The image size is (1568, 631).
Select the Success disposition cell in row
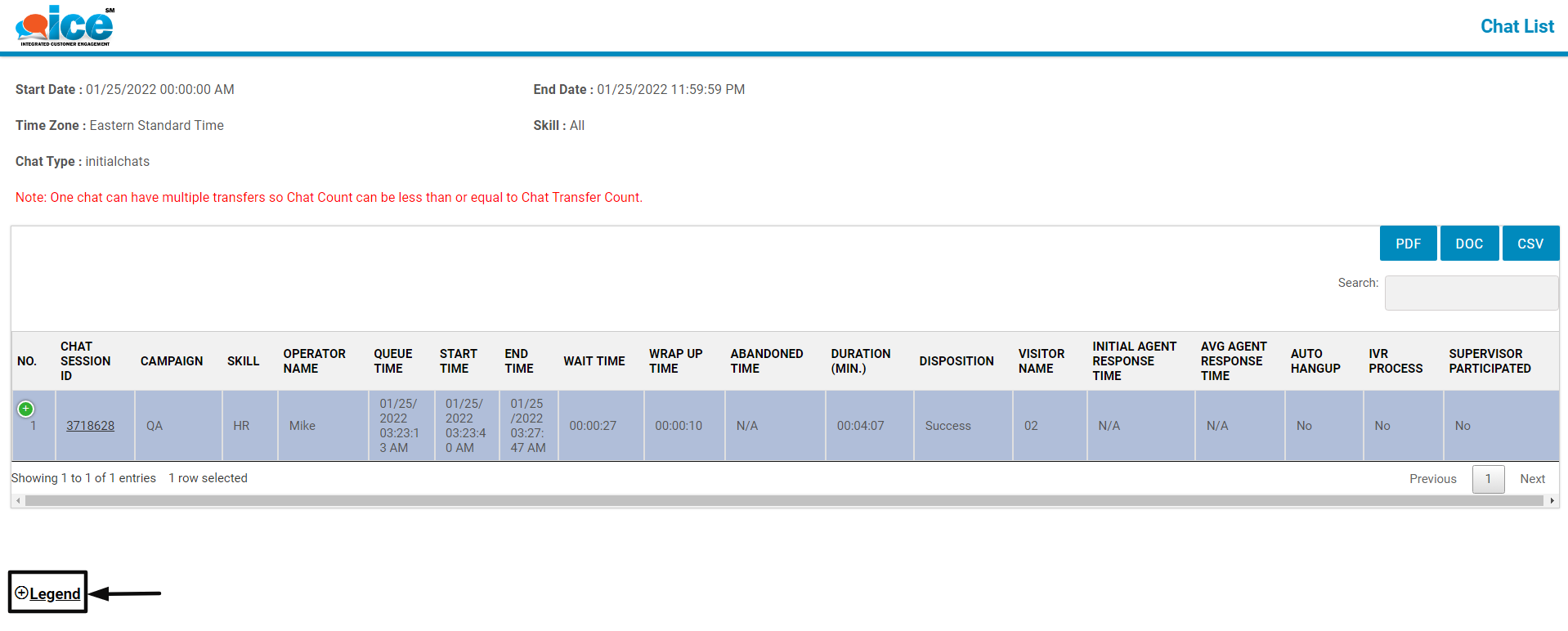(x=948, y=426)
